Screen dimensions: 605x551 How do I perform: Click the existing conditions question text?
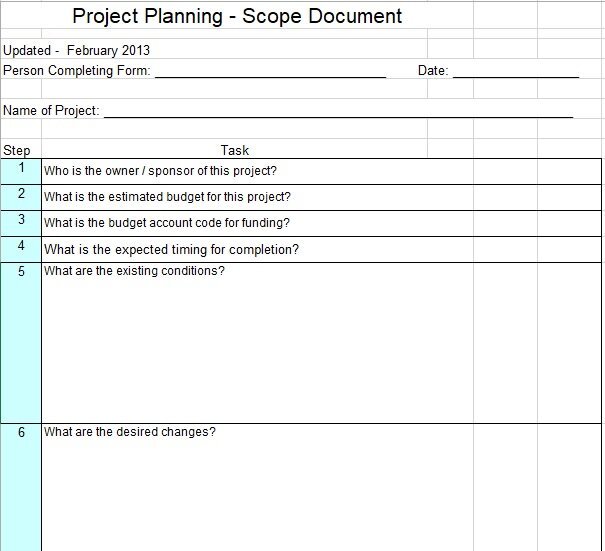[x=134, y=271]
